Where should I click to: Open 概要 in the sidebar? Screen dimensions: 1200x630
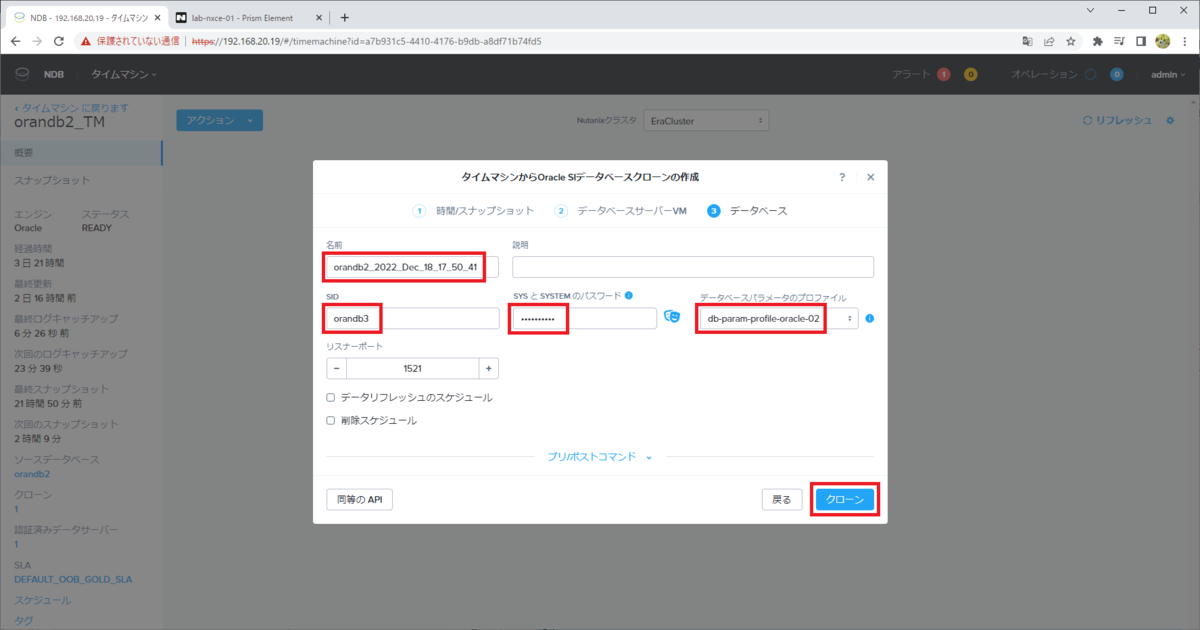[x=80, y=153]
